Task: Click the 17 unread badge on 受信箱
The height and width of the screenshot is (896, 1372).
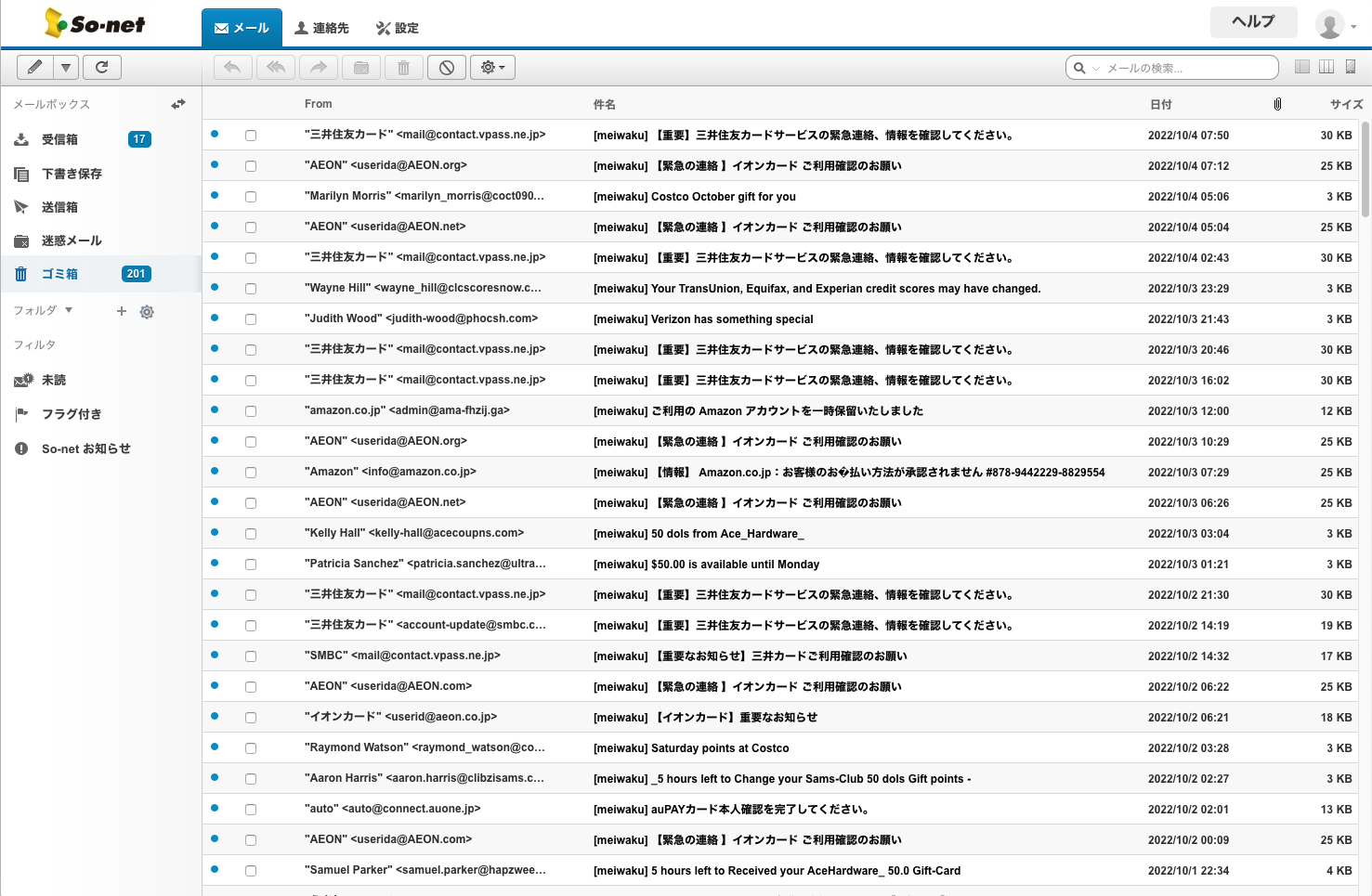Action: [x=139, y=139]
